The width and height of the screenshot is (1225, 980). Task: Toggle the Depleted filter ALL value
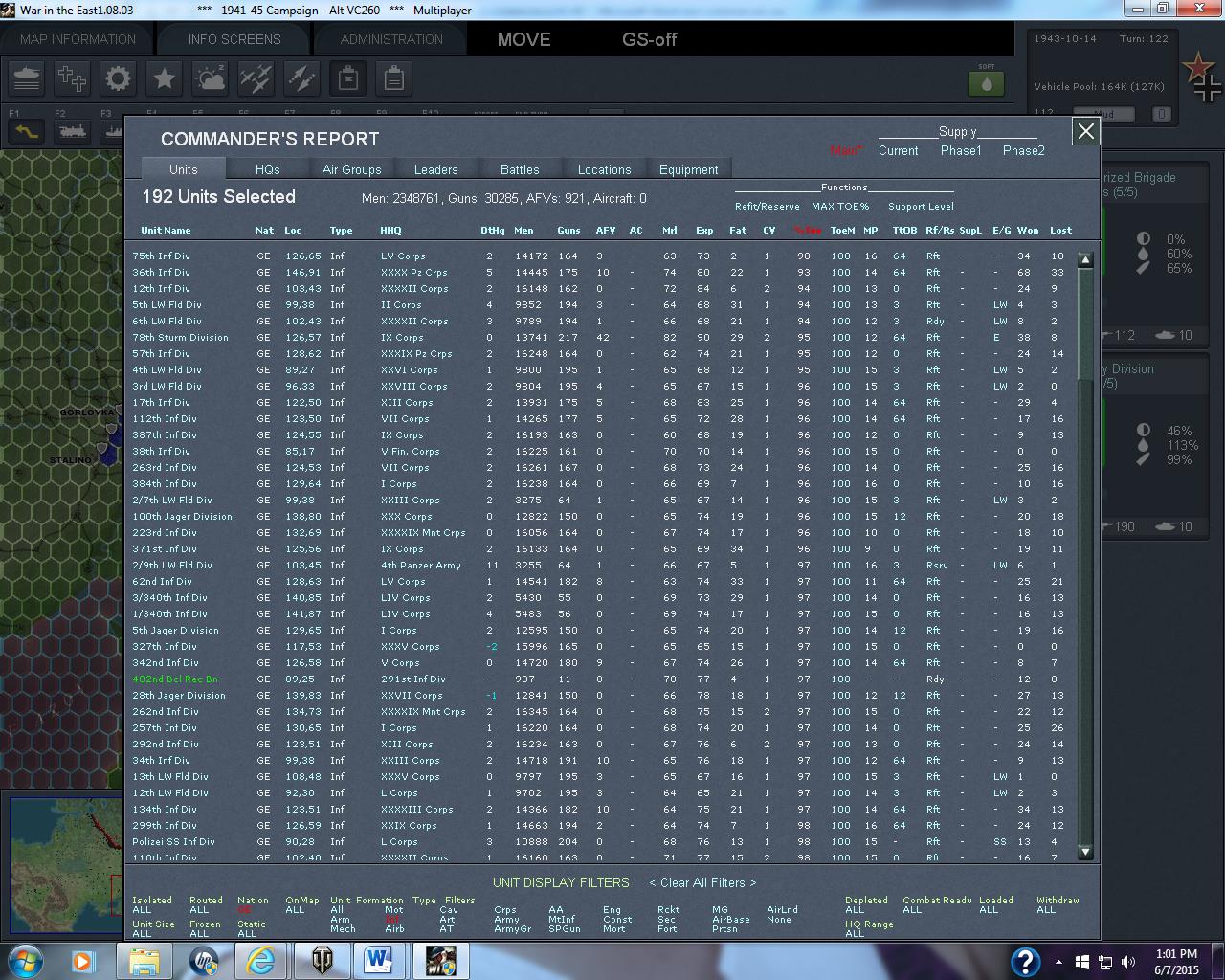[x=855, y=910]
